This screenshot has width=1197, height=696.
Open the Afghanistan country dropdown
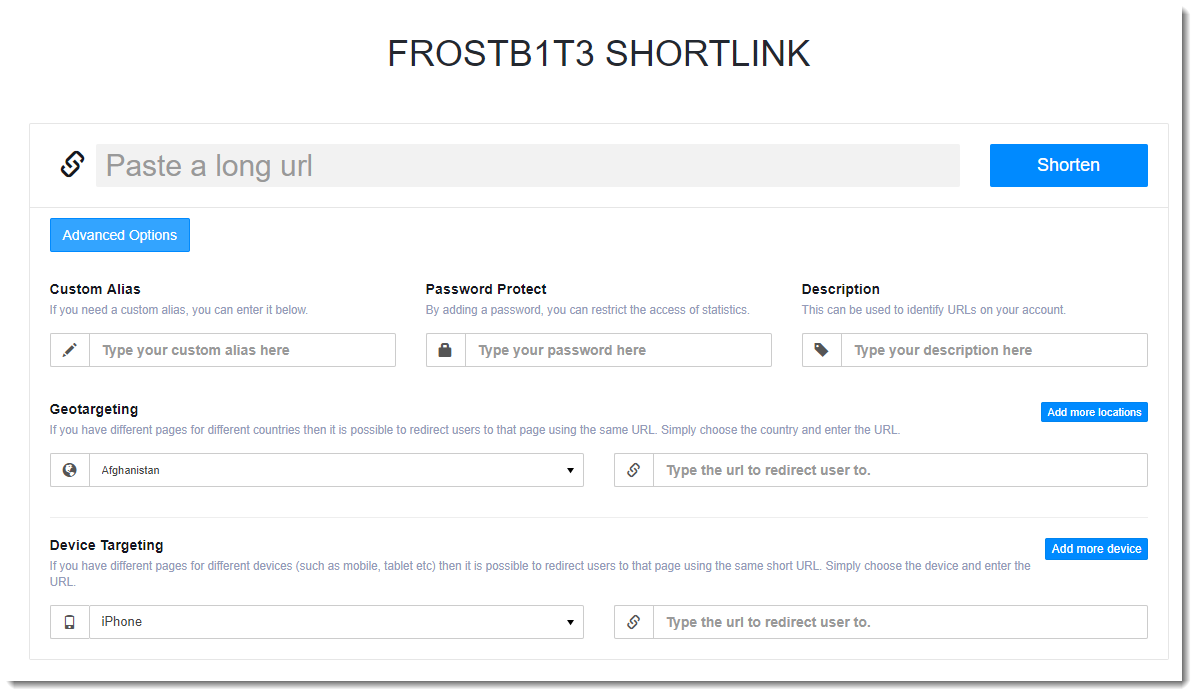click(x=337, y=470)
